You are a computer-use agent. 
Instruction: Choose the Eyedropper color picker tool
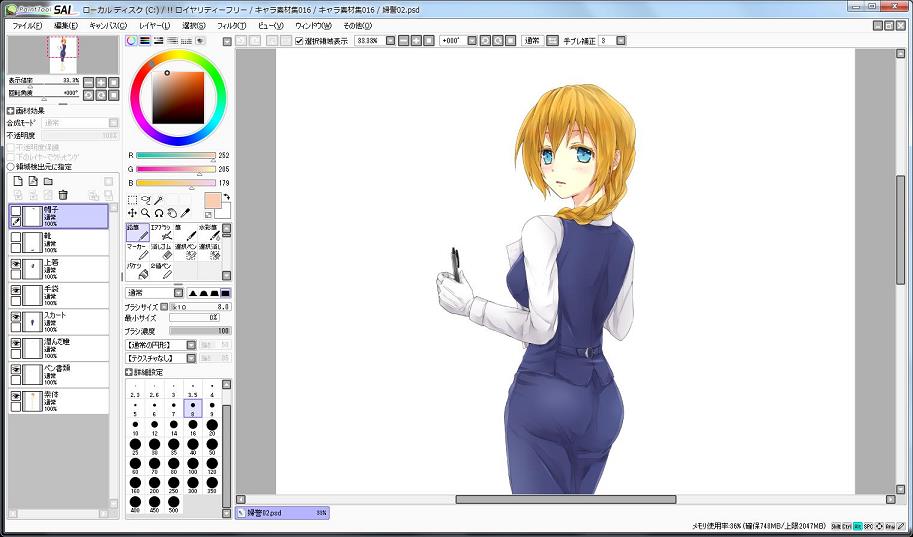(x=185, y=213)
